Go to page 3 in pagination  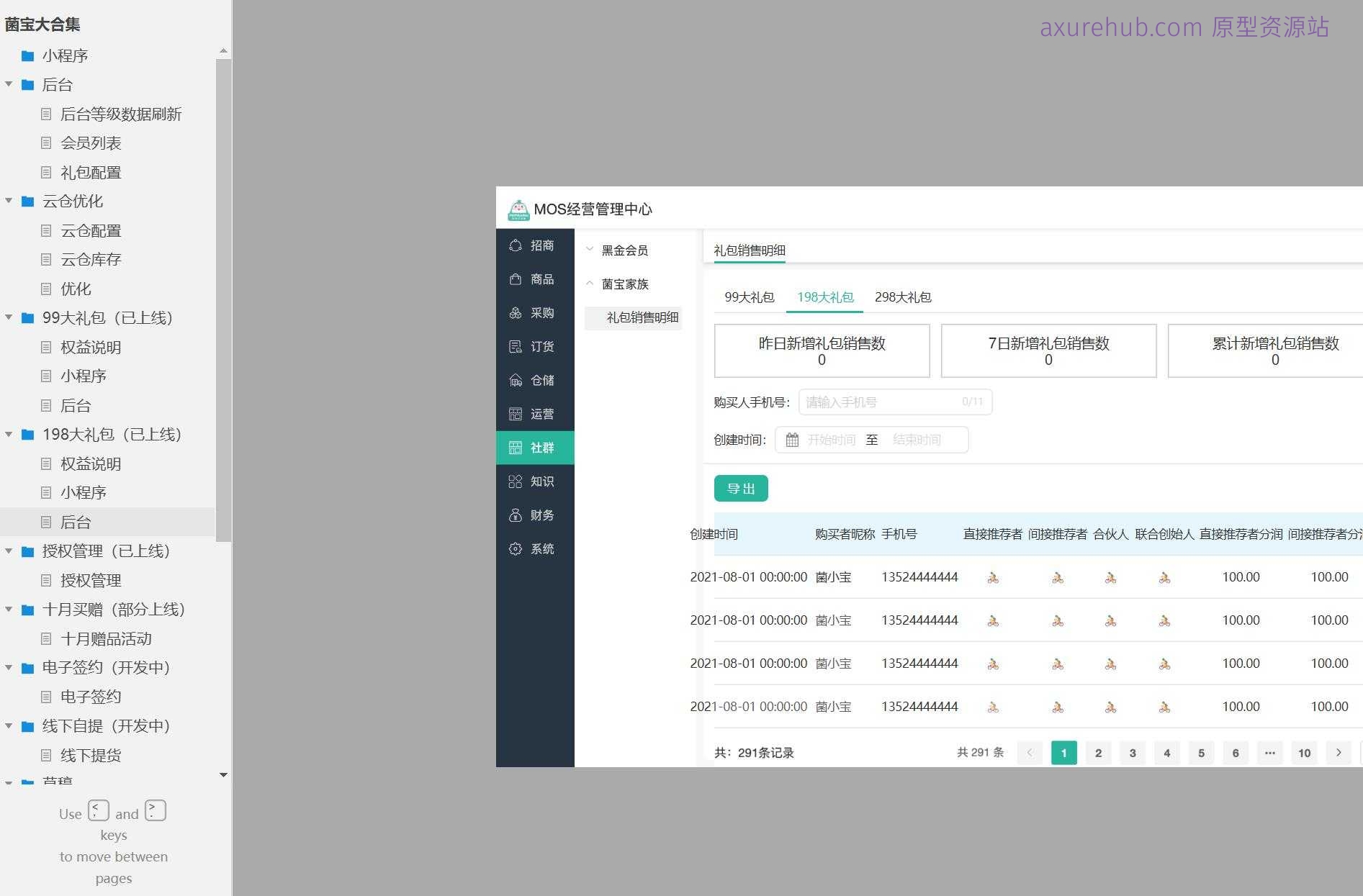[1133, 753]
